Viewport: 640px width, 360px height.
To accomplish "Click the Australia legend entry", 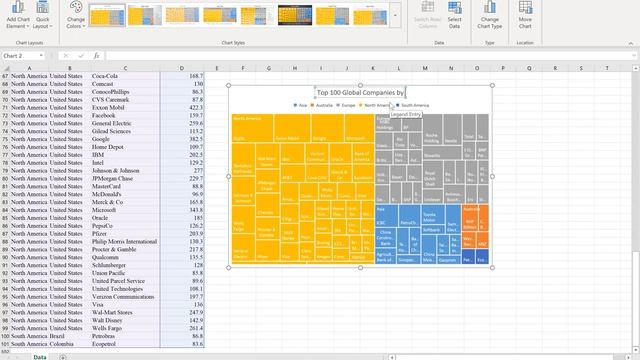I will [x=322, y=105].
